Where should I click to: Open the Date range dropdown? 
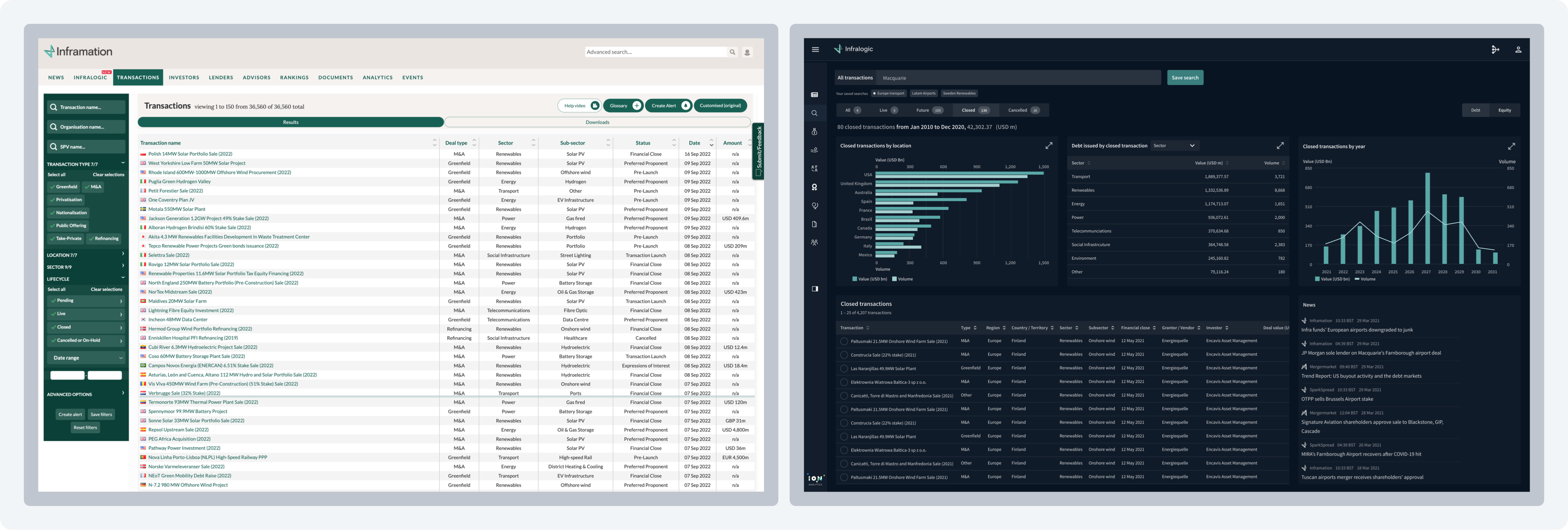click(87, 358)
